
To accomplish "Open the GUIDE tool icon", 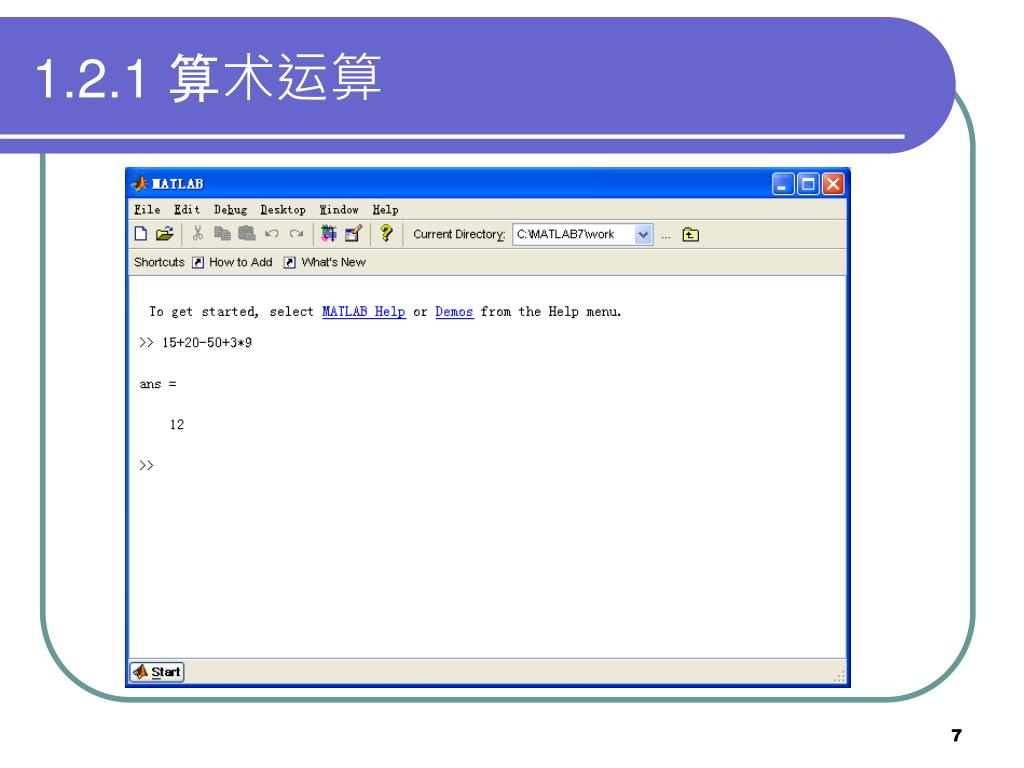I will (353, 233).
